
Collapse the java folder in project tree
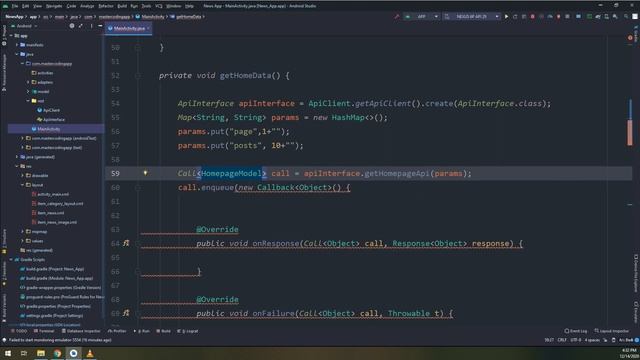click(x=17, y=54)
